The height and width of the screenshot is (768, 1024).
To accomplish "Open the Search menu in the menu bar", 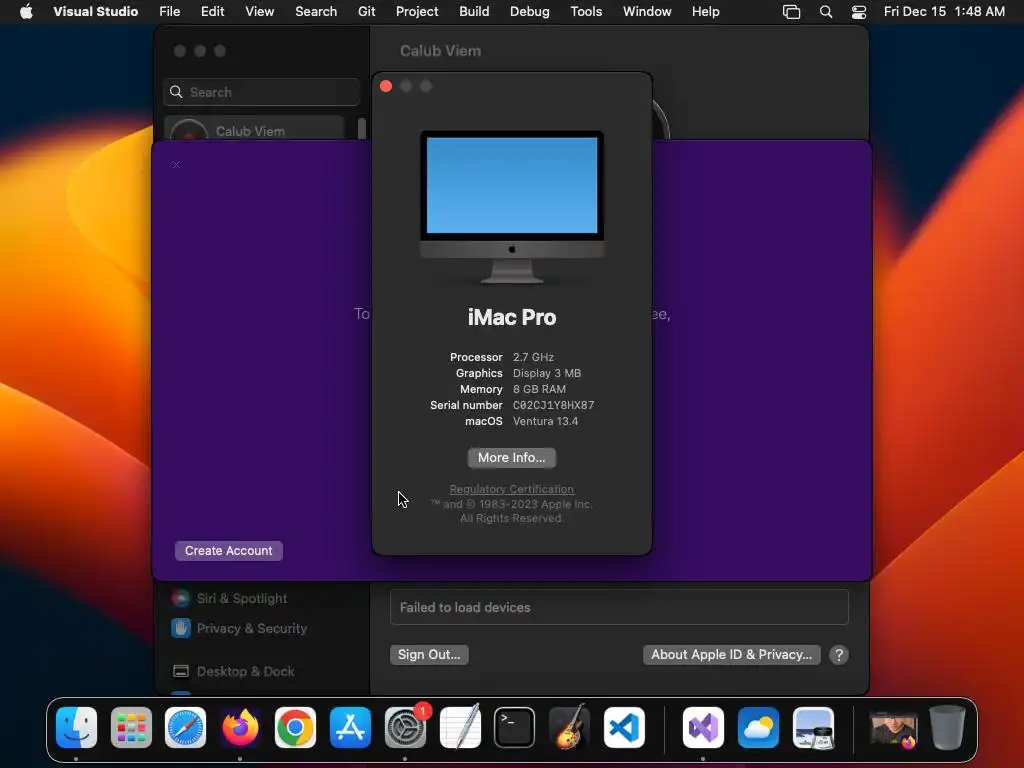I will [316, 12].
